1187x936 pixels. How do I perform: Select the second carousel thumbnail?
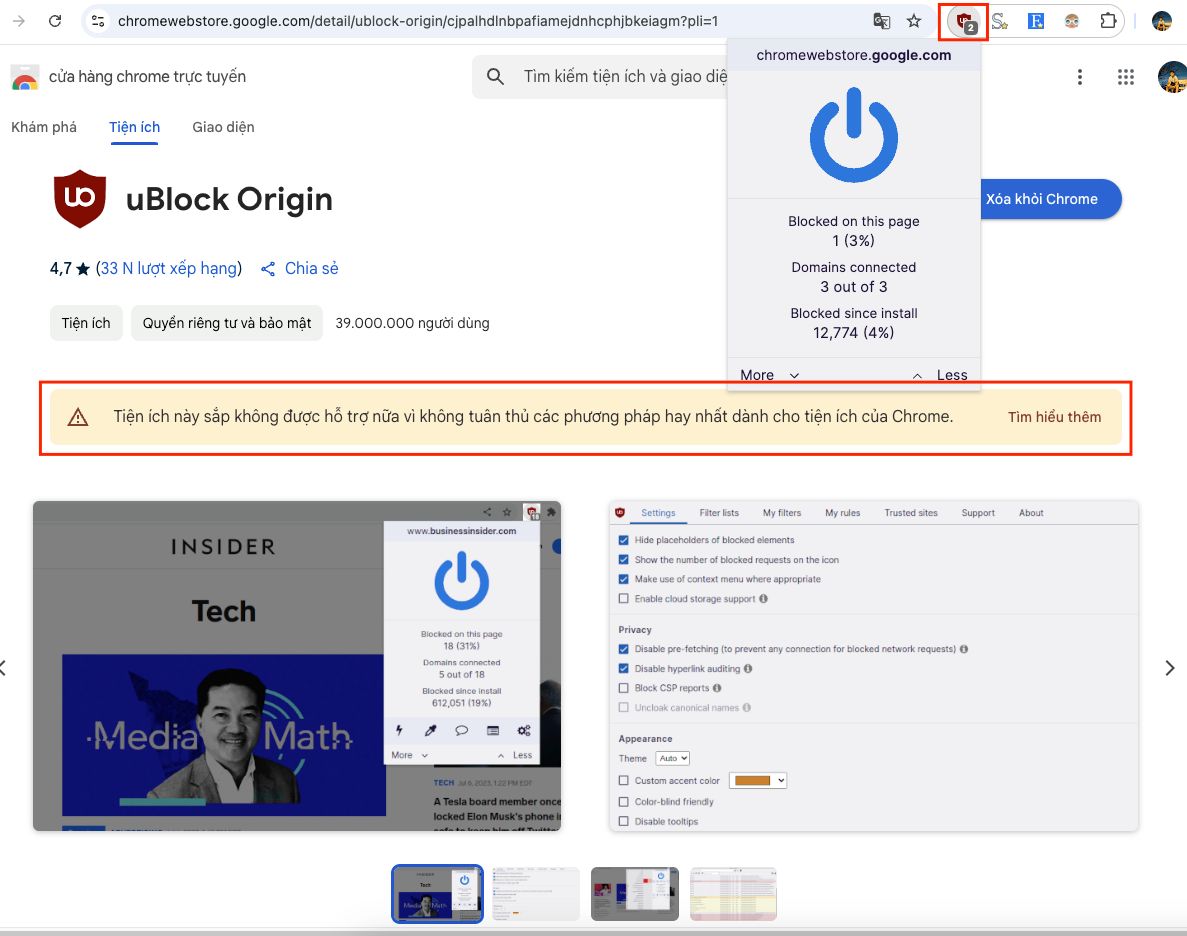(x=536, y=894)
